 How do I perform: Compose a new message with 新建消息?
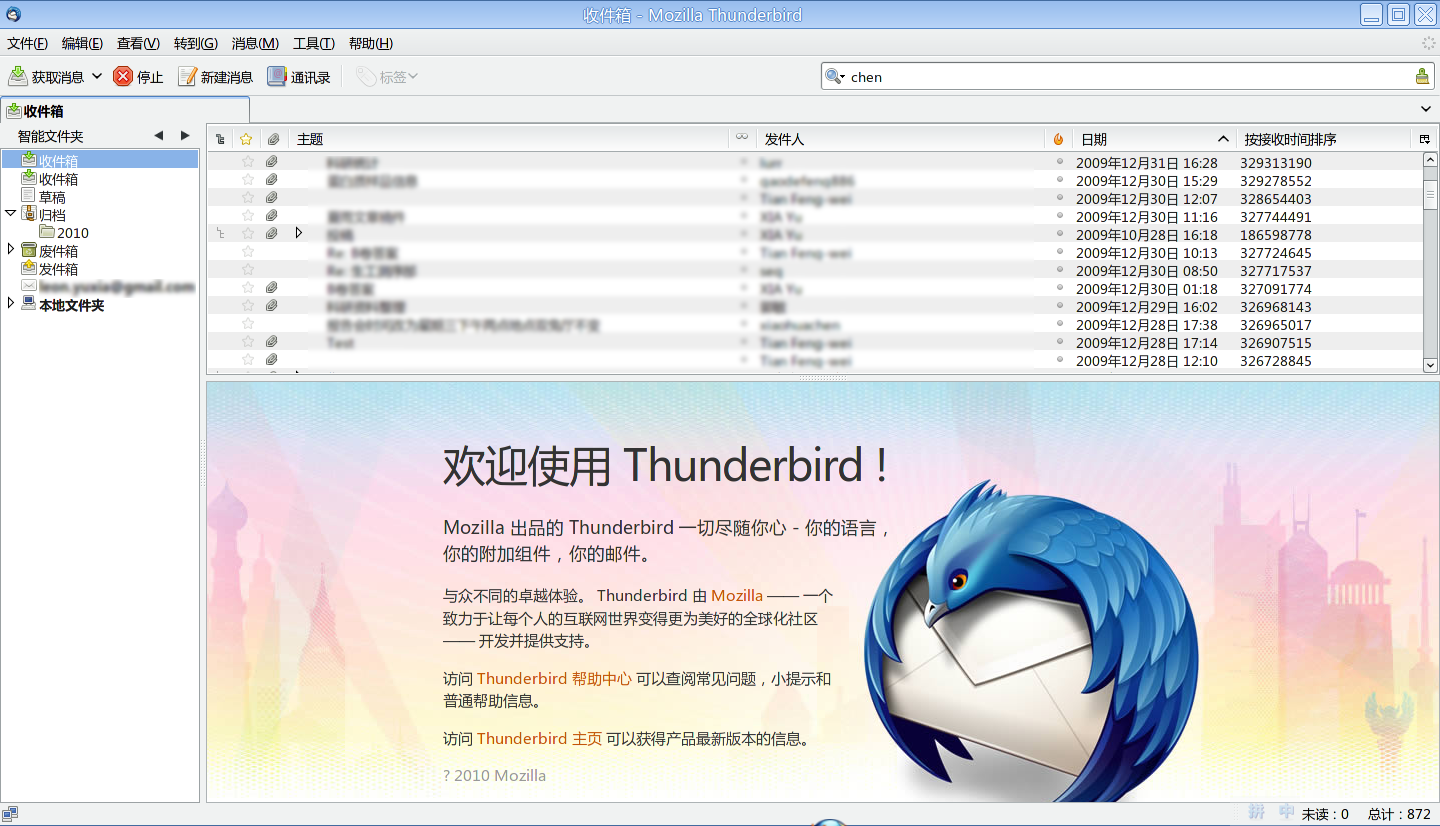click(x=215, y=76)
